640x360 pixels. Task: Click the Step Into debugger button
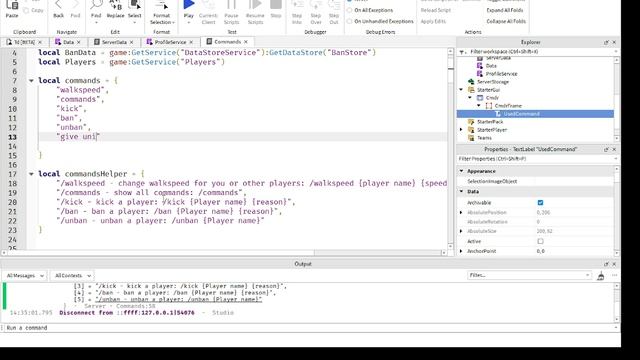pyautogui.click(x=297, y=12)
